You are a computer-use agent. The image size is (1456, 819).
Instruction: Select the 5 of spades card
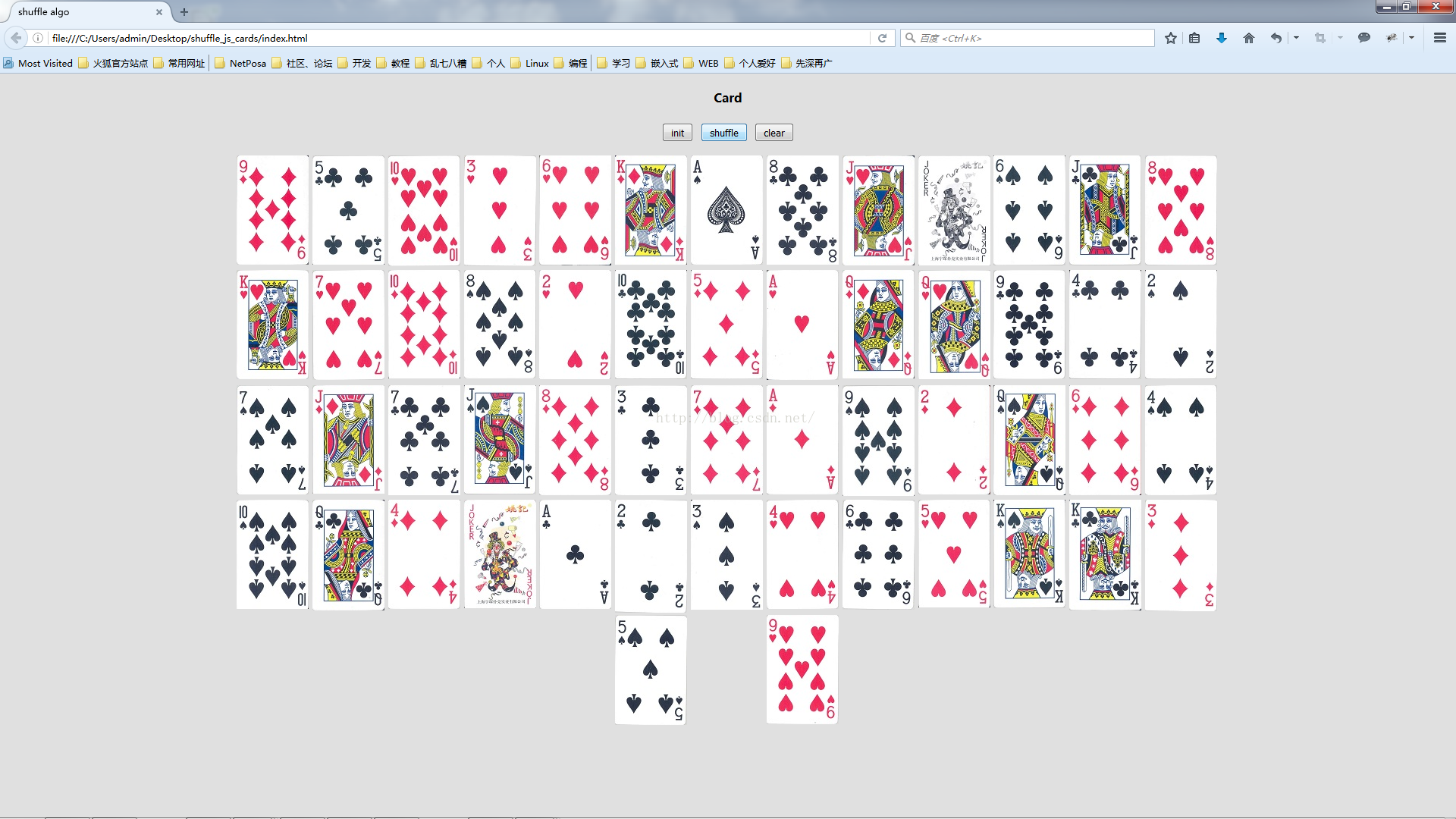pyautogui.click(x=651, y=670)
